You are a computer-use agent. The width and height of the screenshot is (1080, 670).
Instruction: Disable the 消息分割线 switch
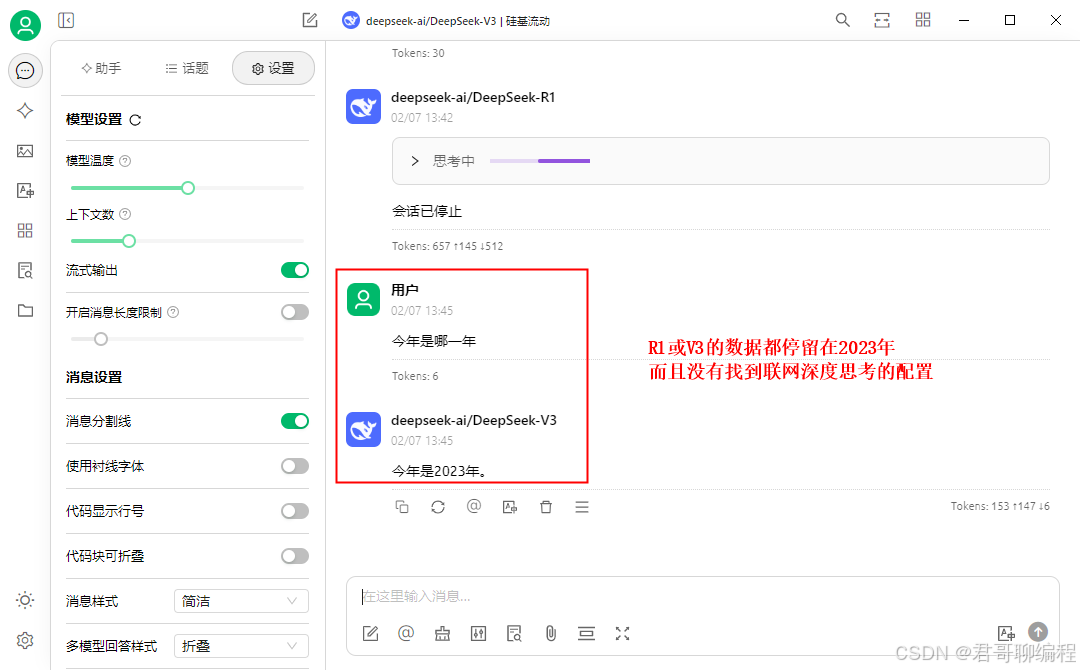click(x=295, y=421)
